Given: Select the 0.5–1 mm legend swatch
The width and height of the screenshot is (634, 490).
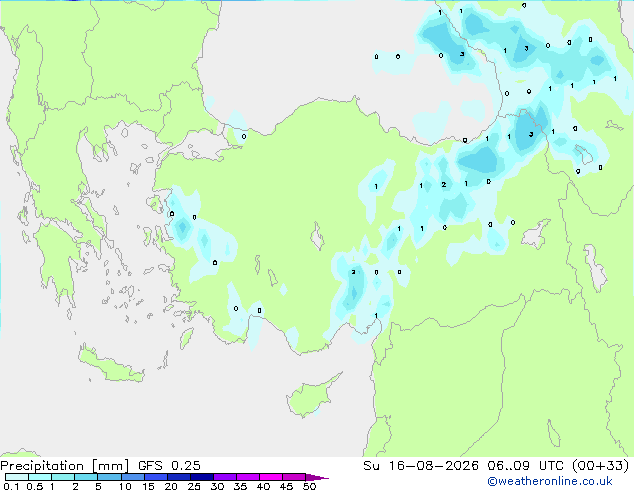Looking at the screenshot, I should (40, 477).
